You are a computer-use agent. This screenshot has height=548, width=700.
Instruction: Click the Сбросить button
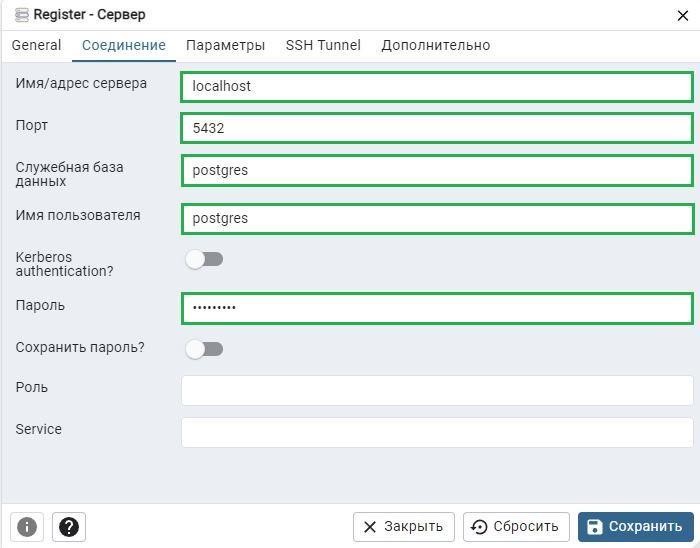pyautogui.click(x=516, y=527)
